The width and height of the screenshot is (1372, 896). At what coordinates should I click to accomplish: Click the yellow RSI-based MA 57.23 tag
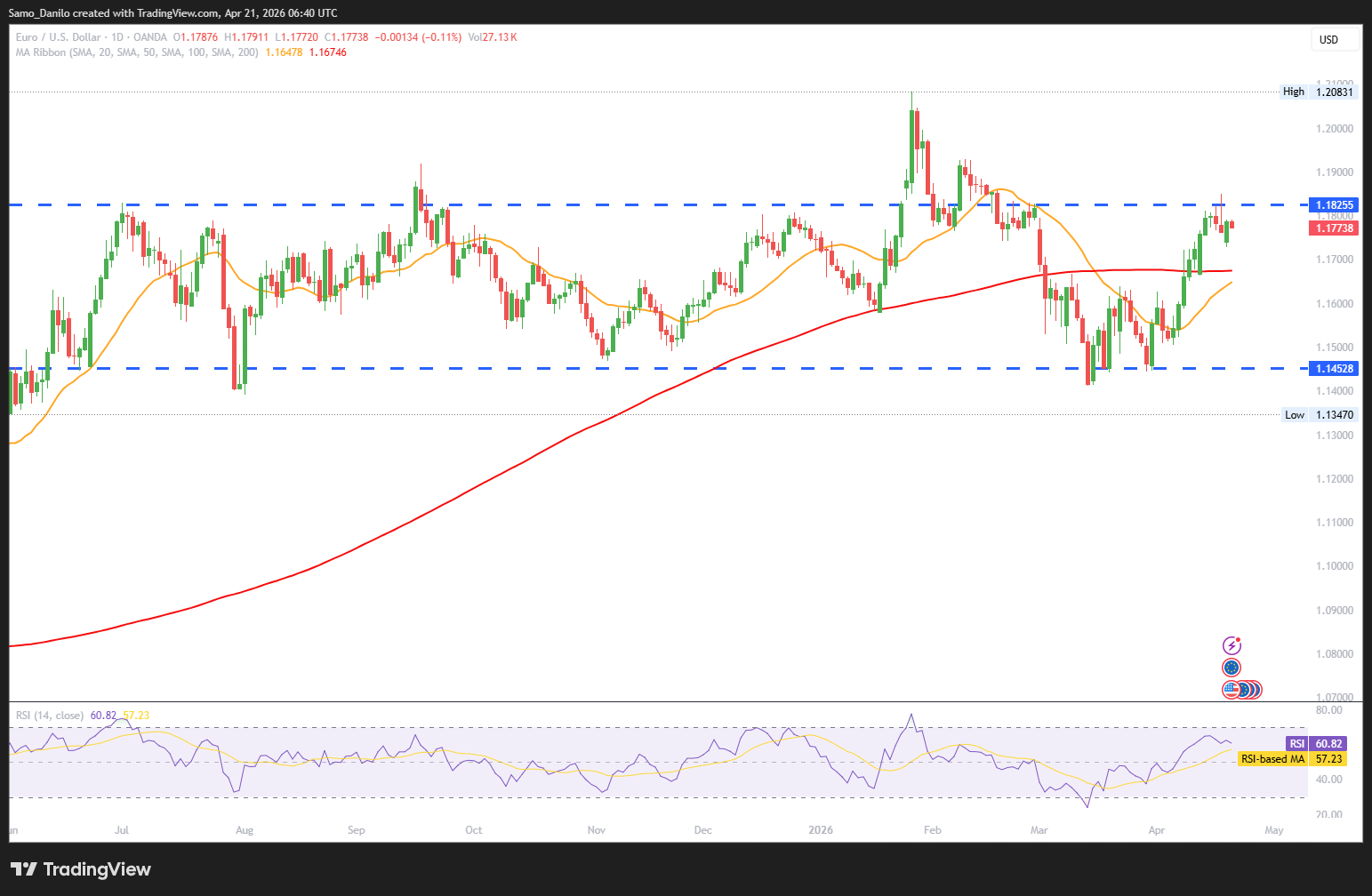[1292, 759]
